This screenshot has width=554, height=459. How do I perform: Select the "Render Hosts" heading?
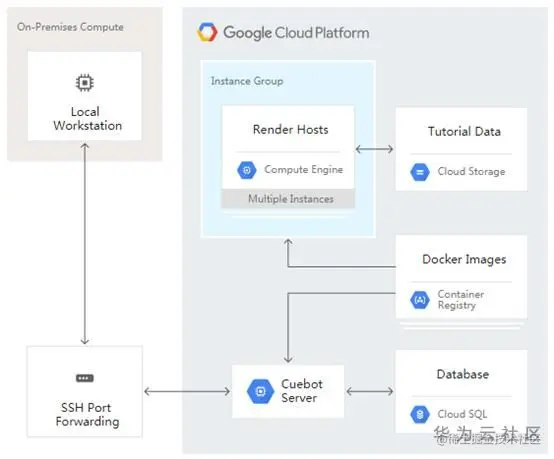pos(290,129)
